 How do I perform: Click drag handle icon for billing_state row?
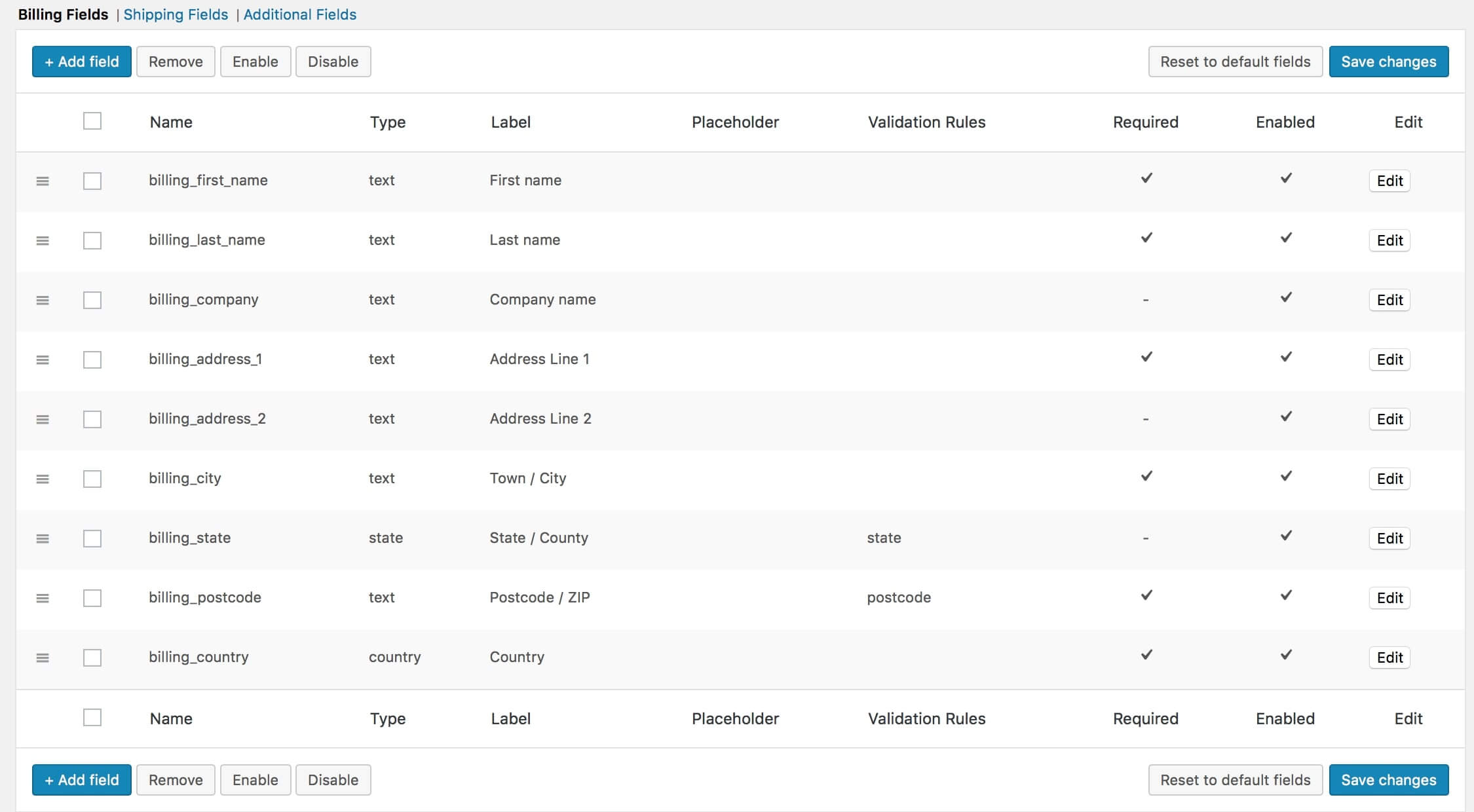click(43, 539)
